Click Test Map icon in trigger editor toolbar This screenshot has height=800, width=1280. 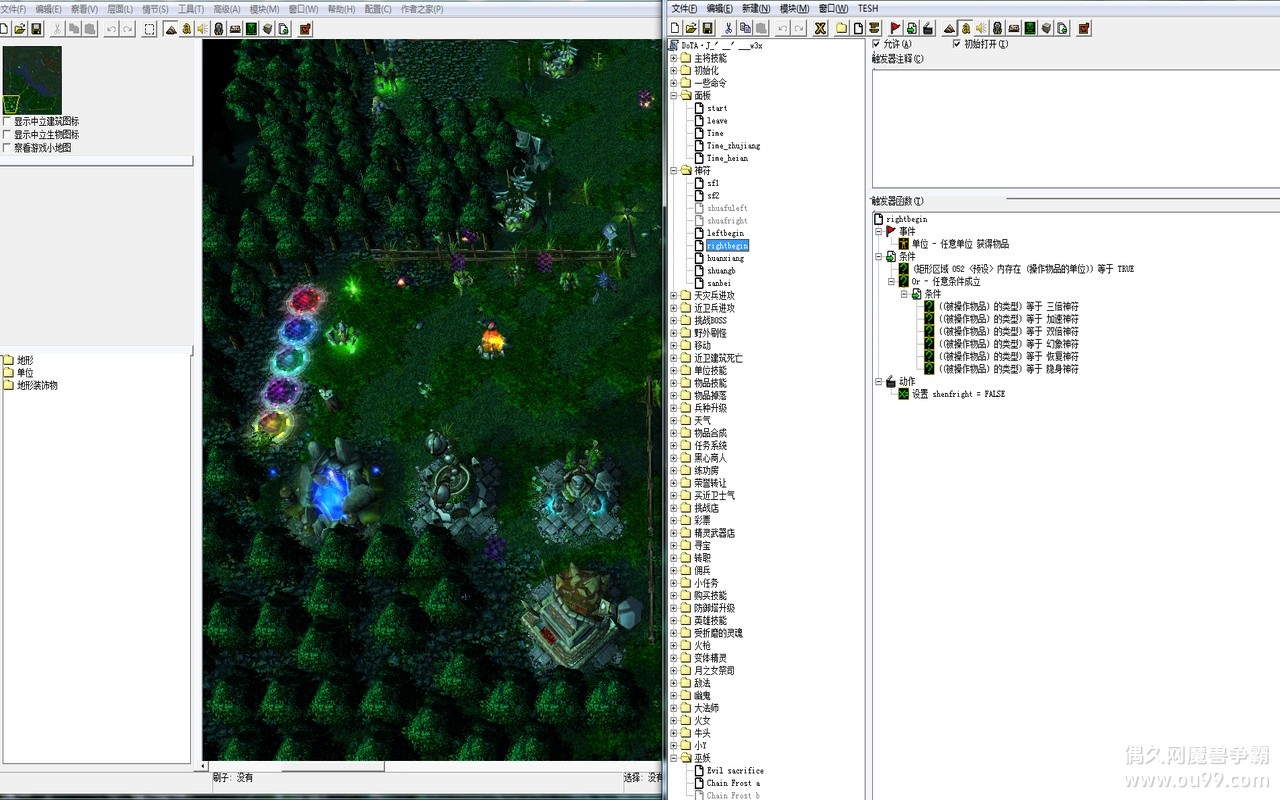[x=1084, y=28]
